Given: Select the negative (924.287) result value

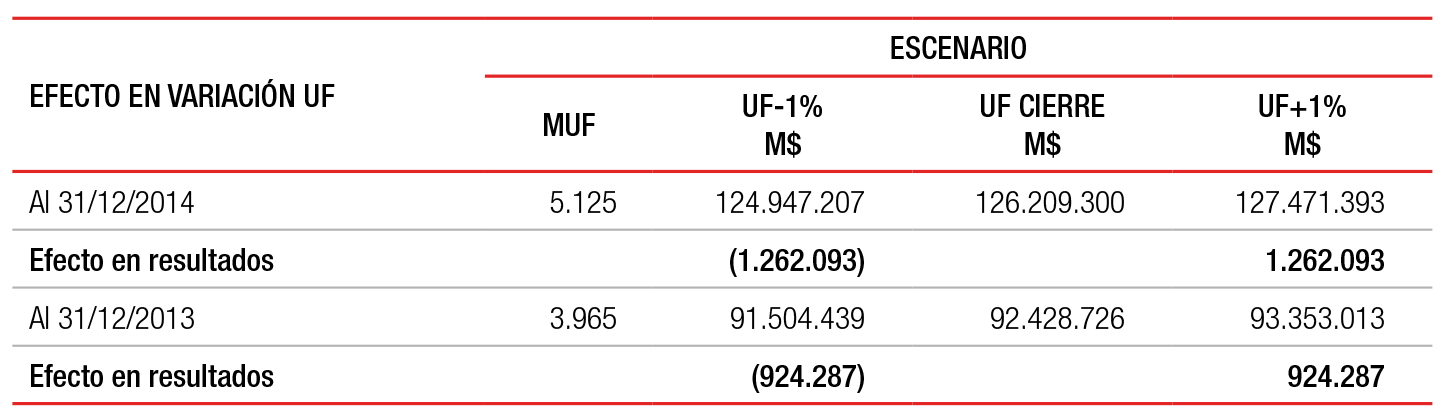Looking at the screenshot, I should [808, 377].
